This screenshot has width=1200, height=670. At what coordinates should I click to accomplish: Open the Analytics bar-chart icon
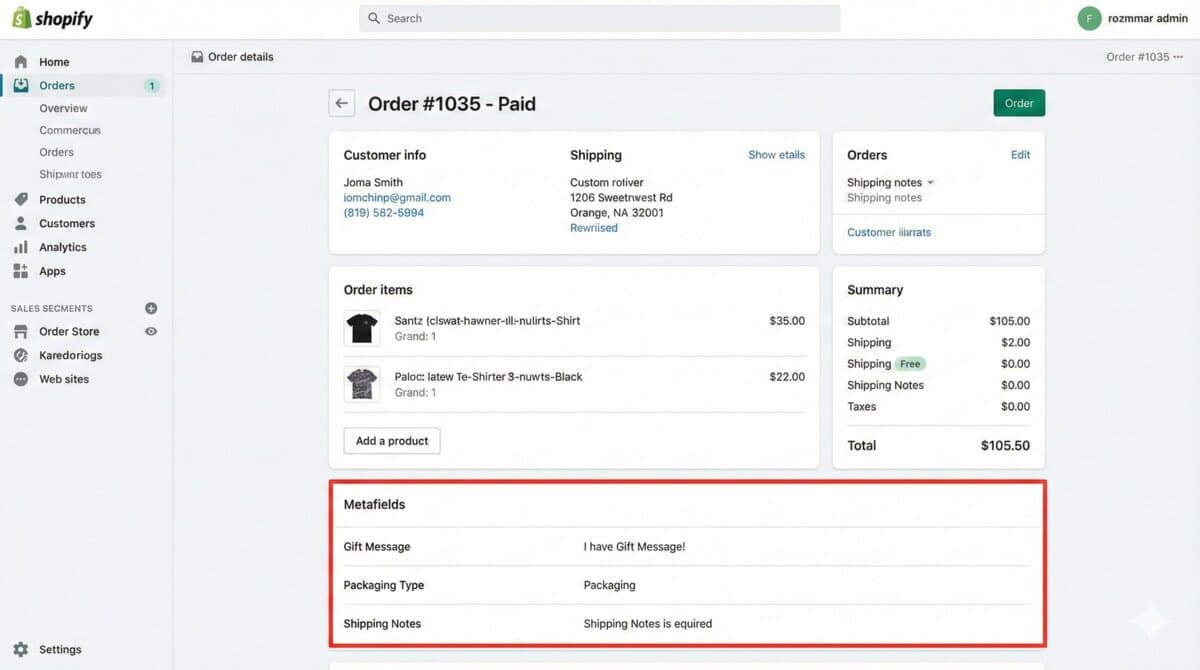tap(19, 247)
